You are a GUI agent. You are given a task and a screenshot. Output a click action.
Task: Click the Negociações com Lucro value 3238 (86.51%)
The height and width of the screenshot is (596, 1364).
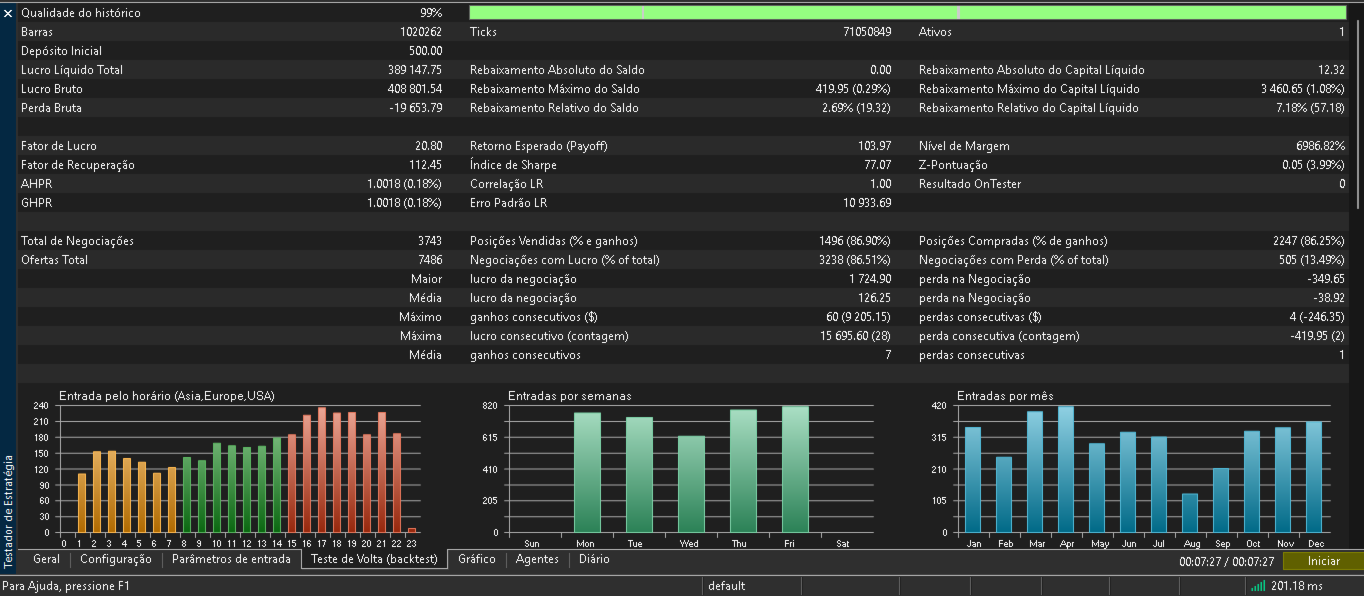pyautogui.click(x=854, y=260)
